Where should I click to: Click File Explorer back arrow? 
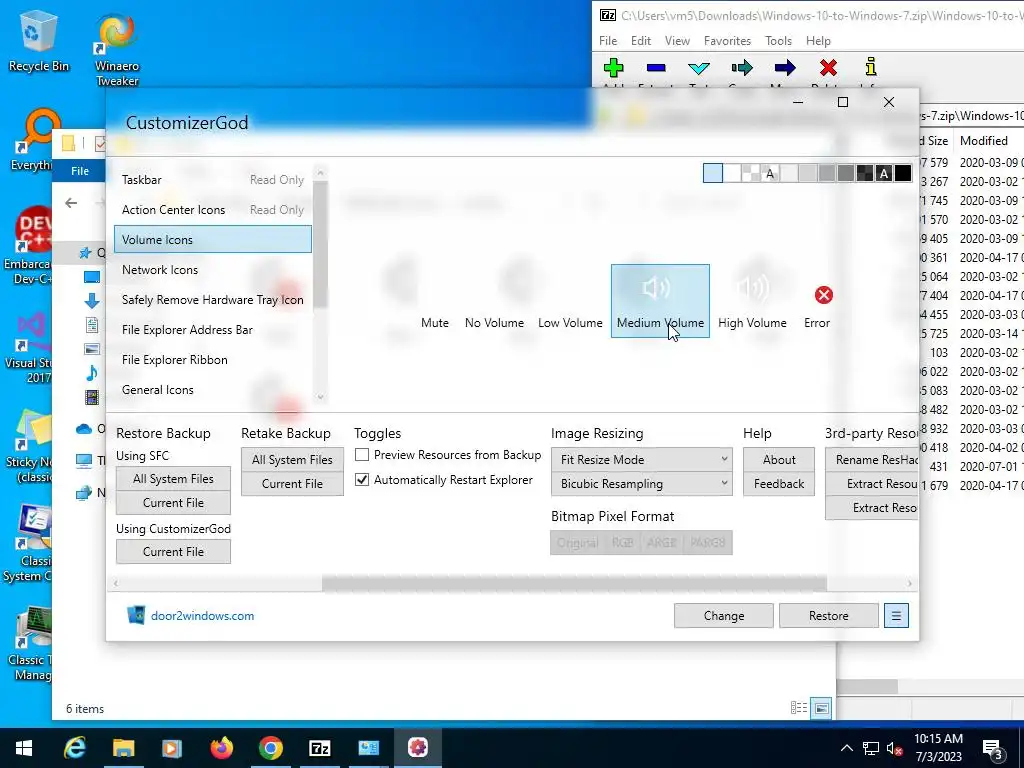71,203
